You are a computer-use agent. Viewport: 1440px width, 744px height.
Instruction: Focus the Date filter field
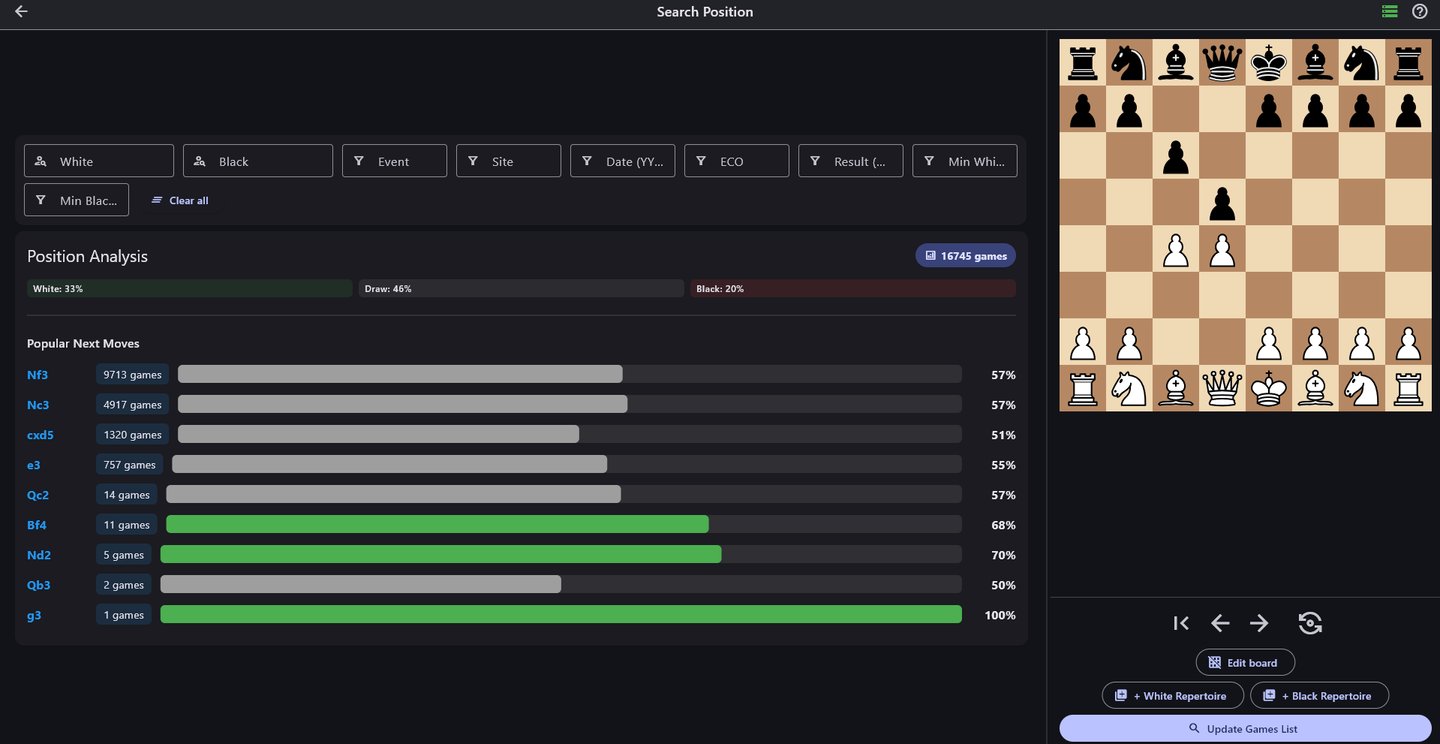click(x=622, y=161)
